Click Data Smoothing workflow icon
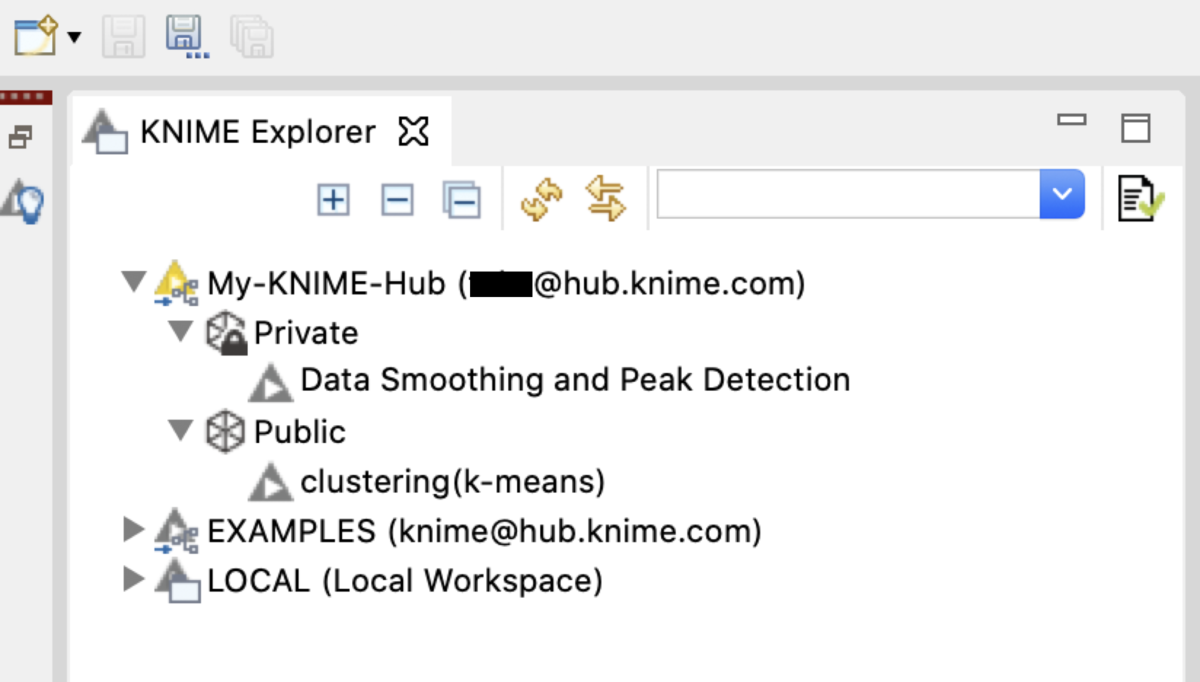The height and width of the screenshot is (682, 1200). (x=271, y=382)
